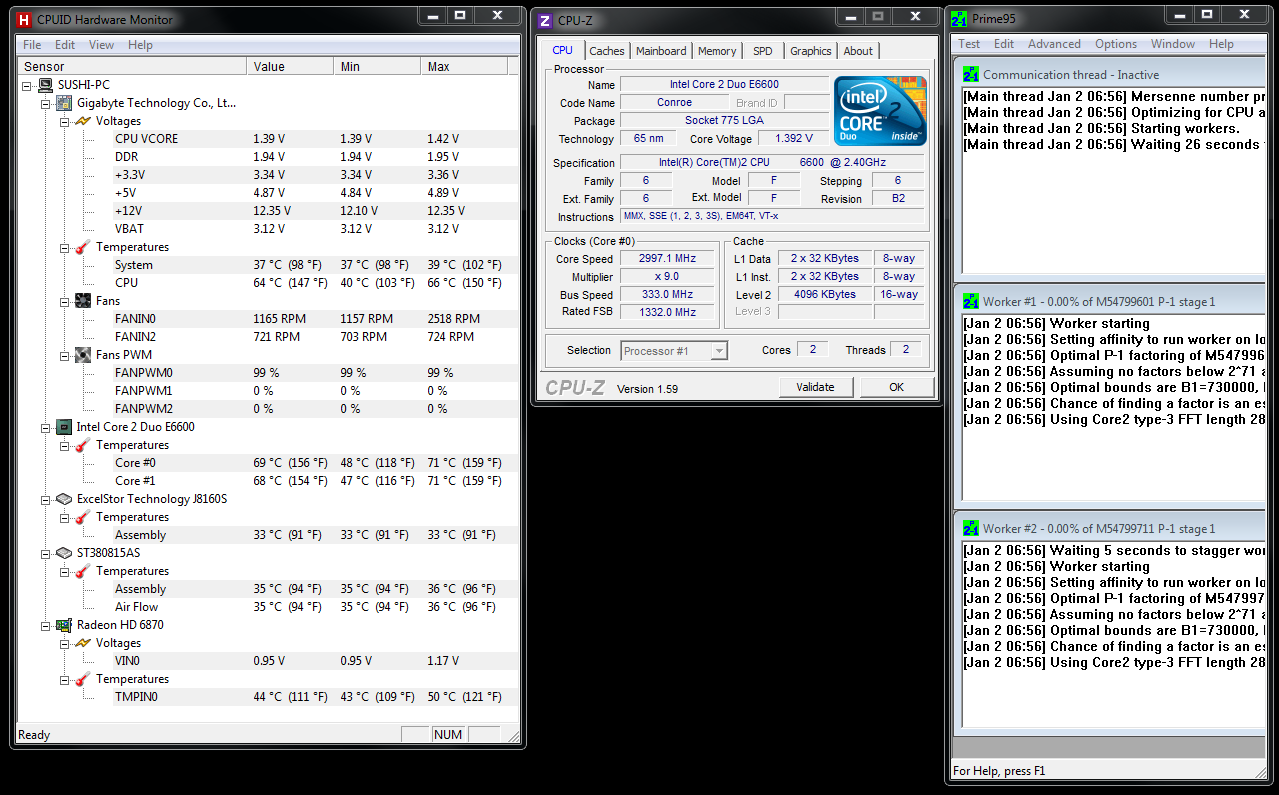Click the Intel Core 2 Duo E6600 chip icon

(x=64, y=427)
